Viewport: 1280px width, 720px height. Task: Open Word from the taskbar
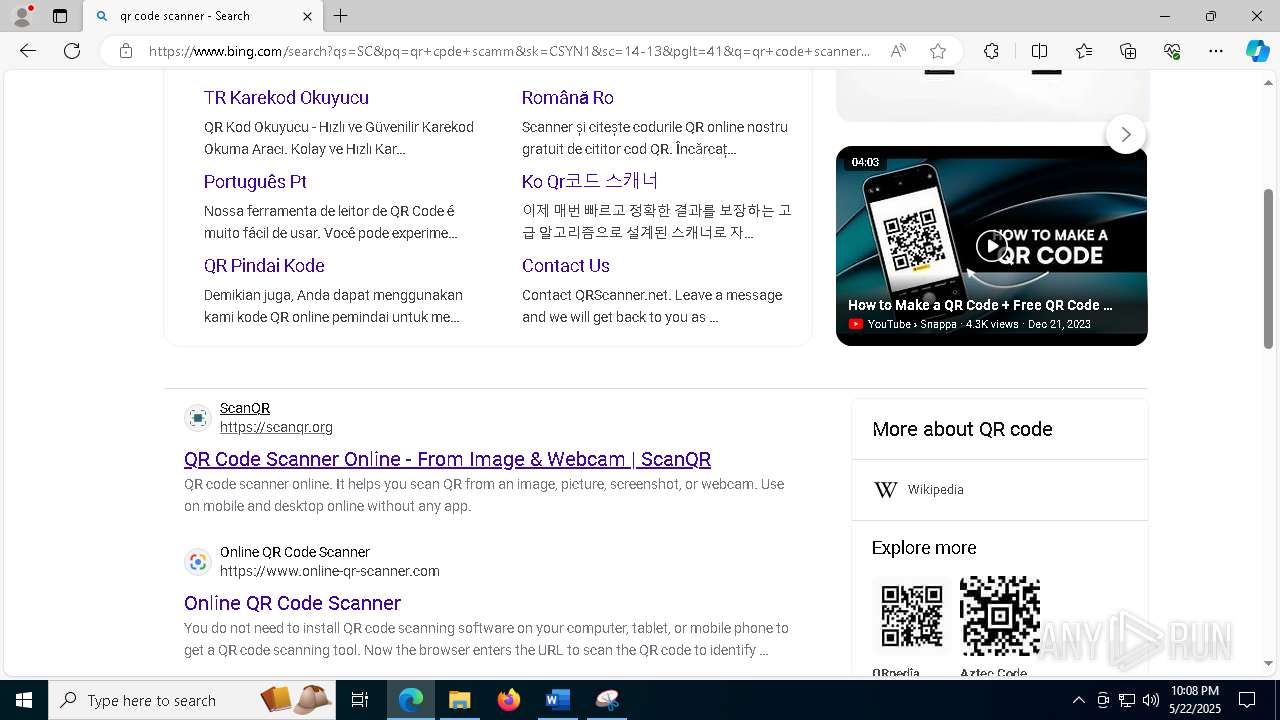click(x=557, y=700)
